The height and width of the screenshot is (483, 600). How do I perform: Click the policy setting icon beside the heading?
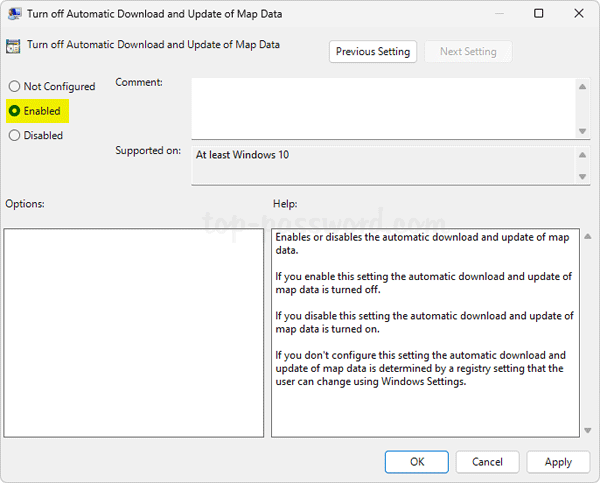click(x=14, y=45)
